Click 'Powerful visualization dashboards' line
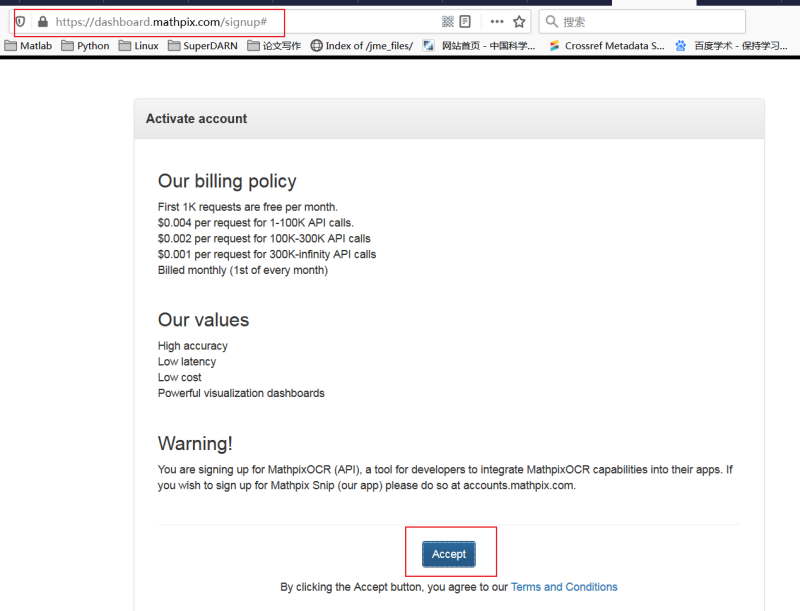 (x=241, y=393)
